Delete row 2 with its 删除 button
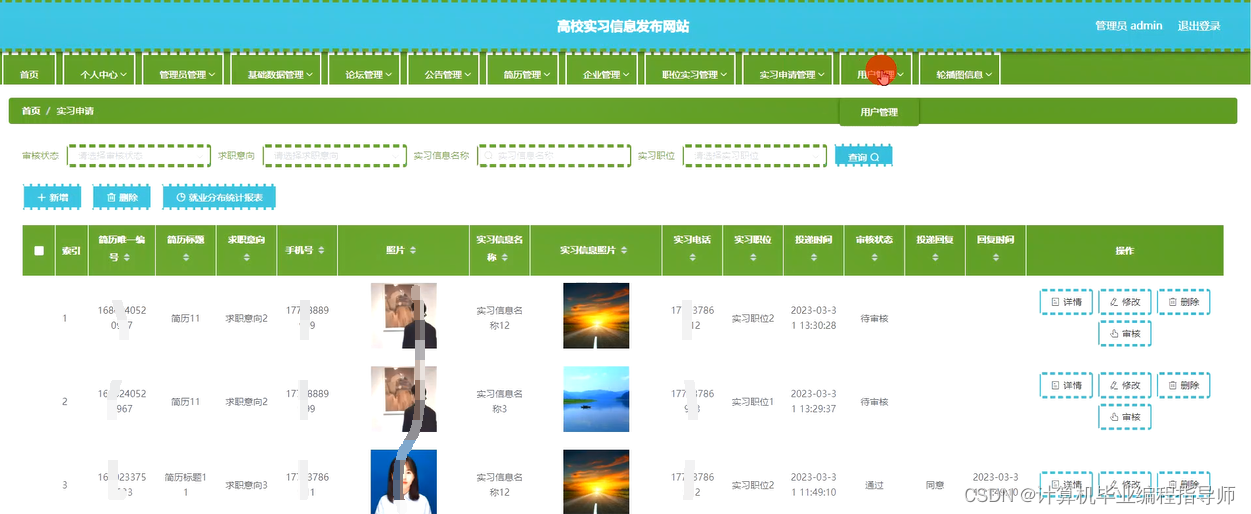1251x514 pixels. point(1184,385)
